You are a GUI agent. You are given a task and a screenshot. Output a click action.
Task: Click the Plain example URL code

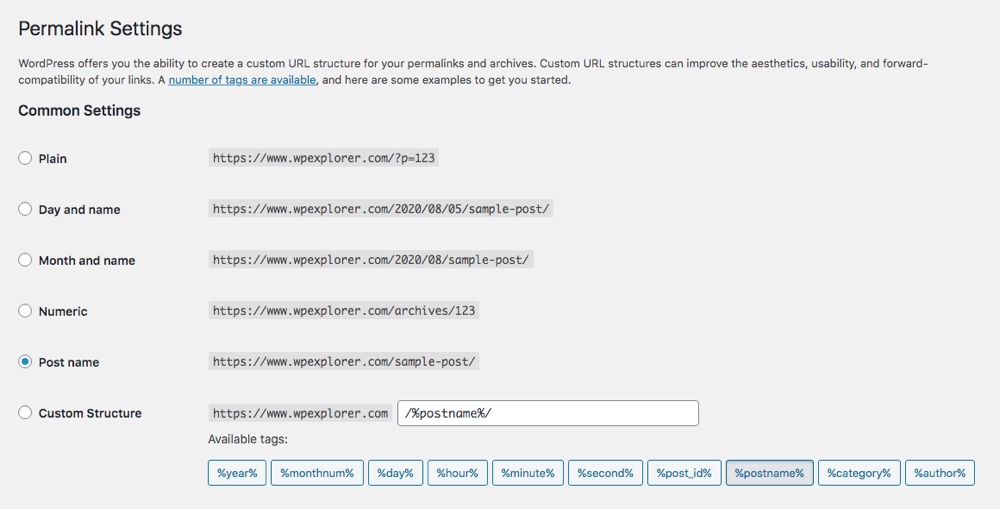pyautogui.click(x=324, y=158)
